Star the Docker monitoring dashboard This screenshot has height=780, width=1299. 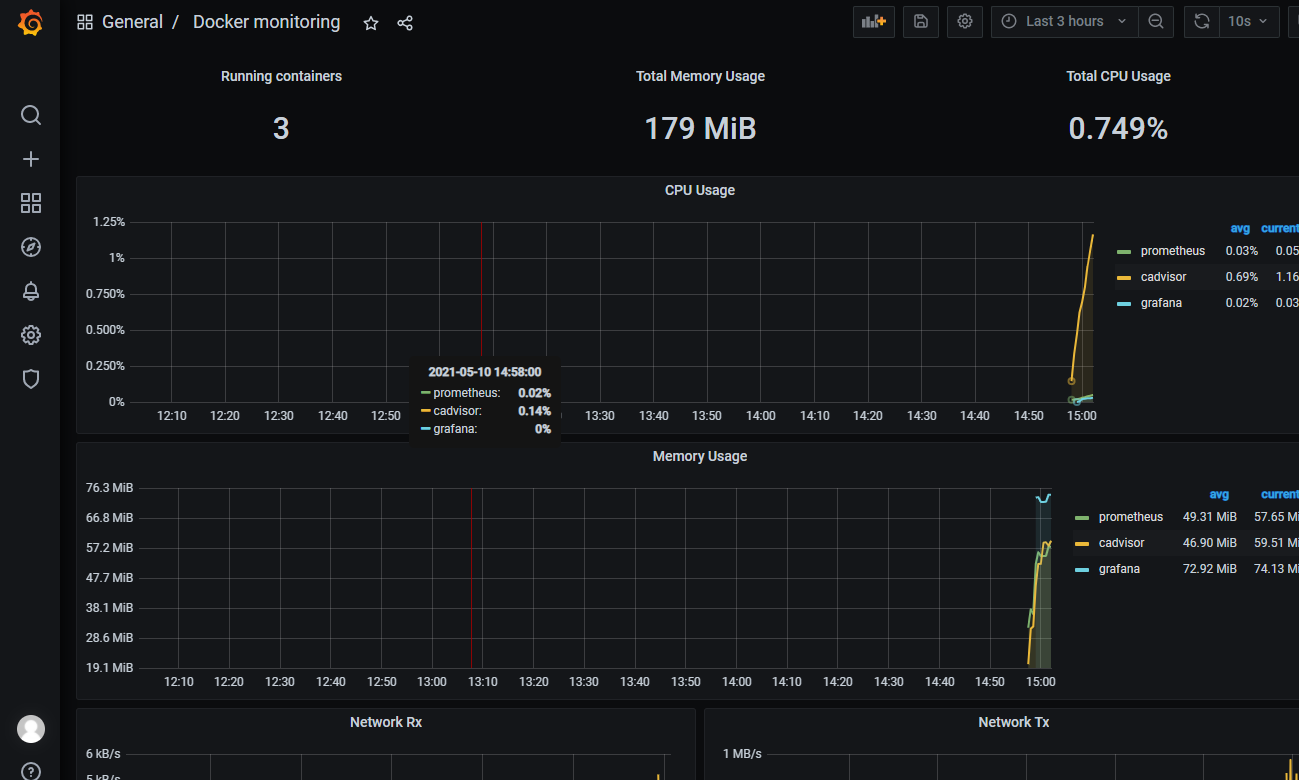(371, 23)
